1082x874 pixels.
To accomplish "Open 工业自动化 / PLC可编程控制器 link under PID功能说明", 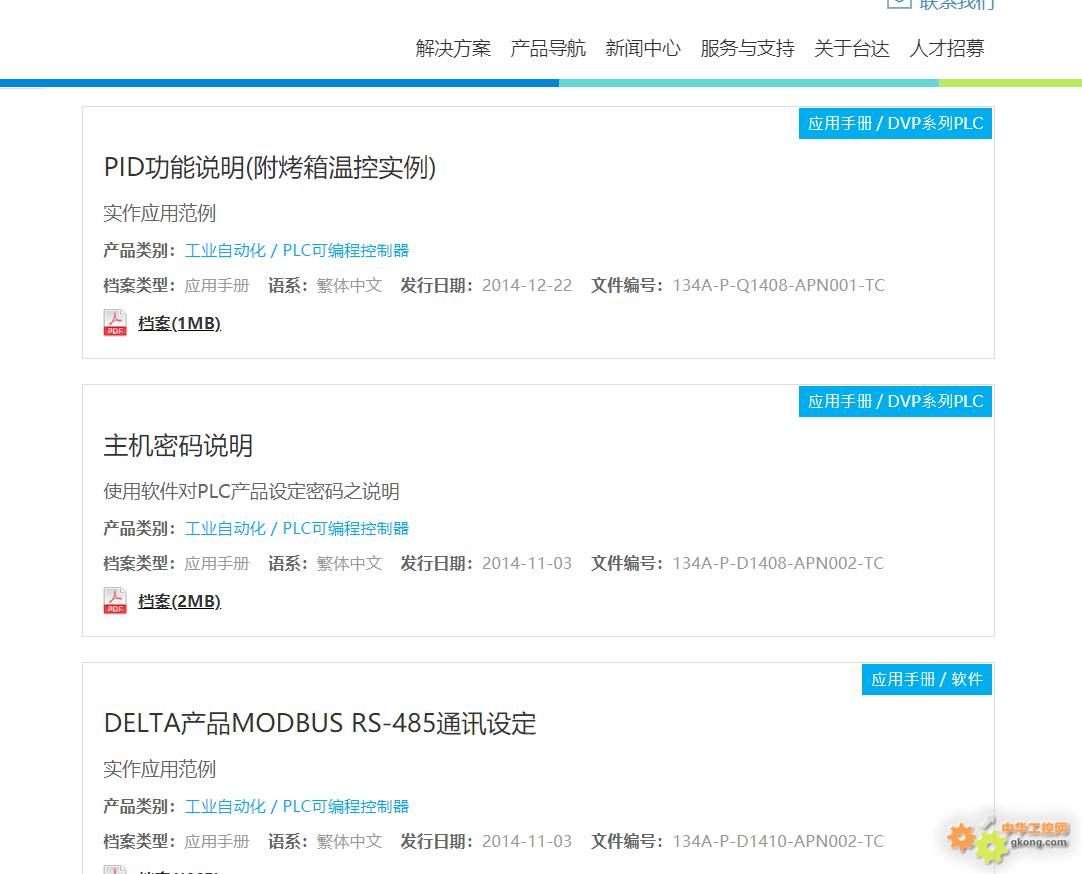I will click(297, 250).
